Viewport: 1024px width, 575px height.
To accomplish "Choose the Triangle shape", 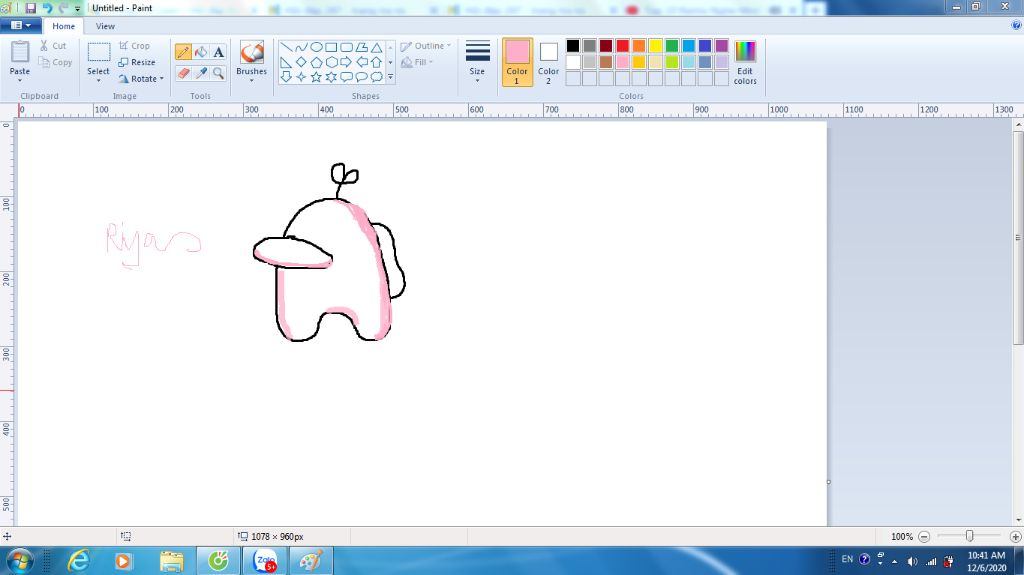I will pyautogui.click(x=377, y=47).
